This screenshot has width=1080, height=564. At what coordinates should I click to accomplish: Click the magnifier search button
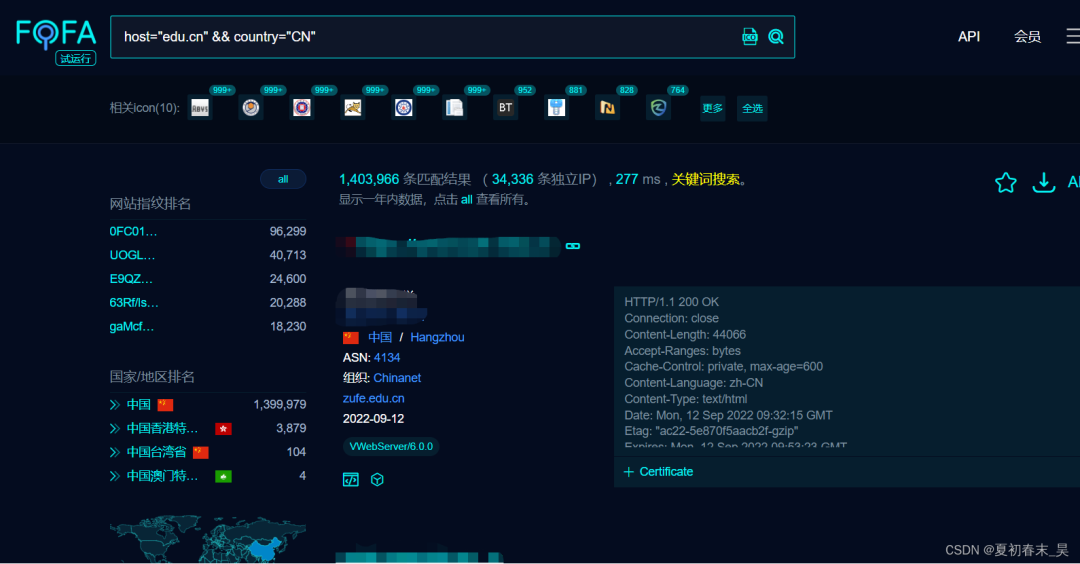coord(776,36)
